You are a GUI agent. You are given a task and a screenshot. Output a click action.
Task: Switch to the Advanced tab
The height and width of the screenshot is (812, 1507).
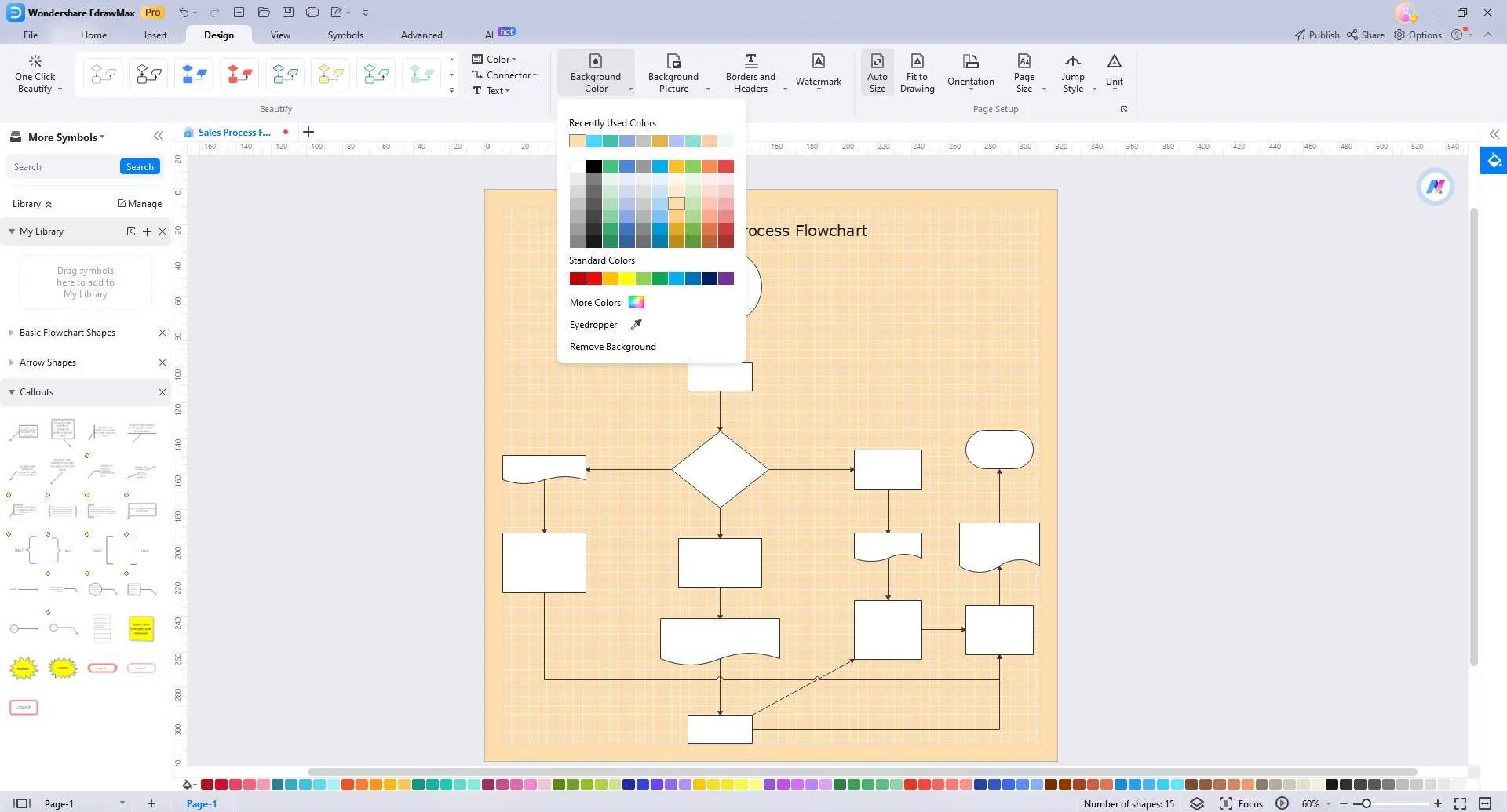pos(421,35)
